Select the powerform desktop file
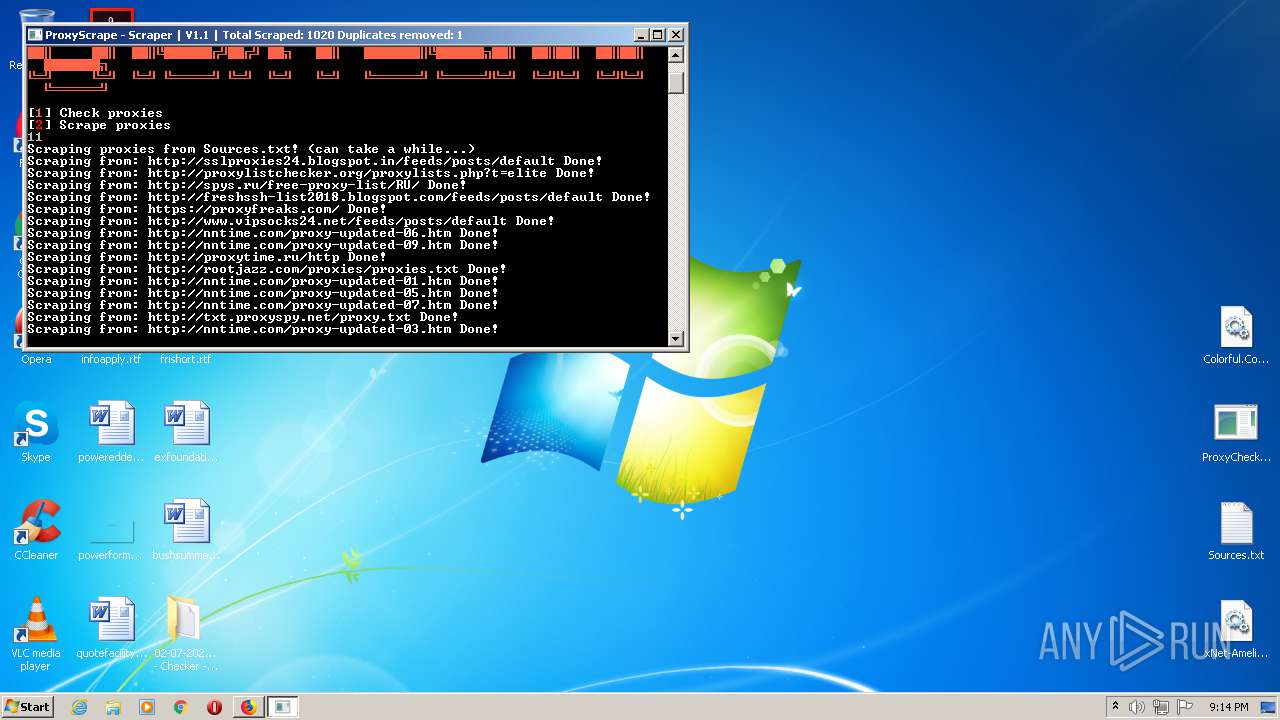Screen dimensions: 1280x720 tap(111, 530)
